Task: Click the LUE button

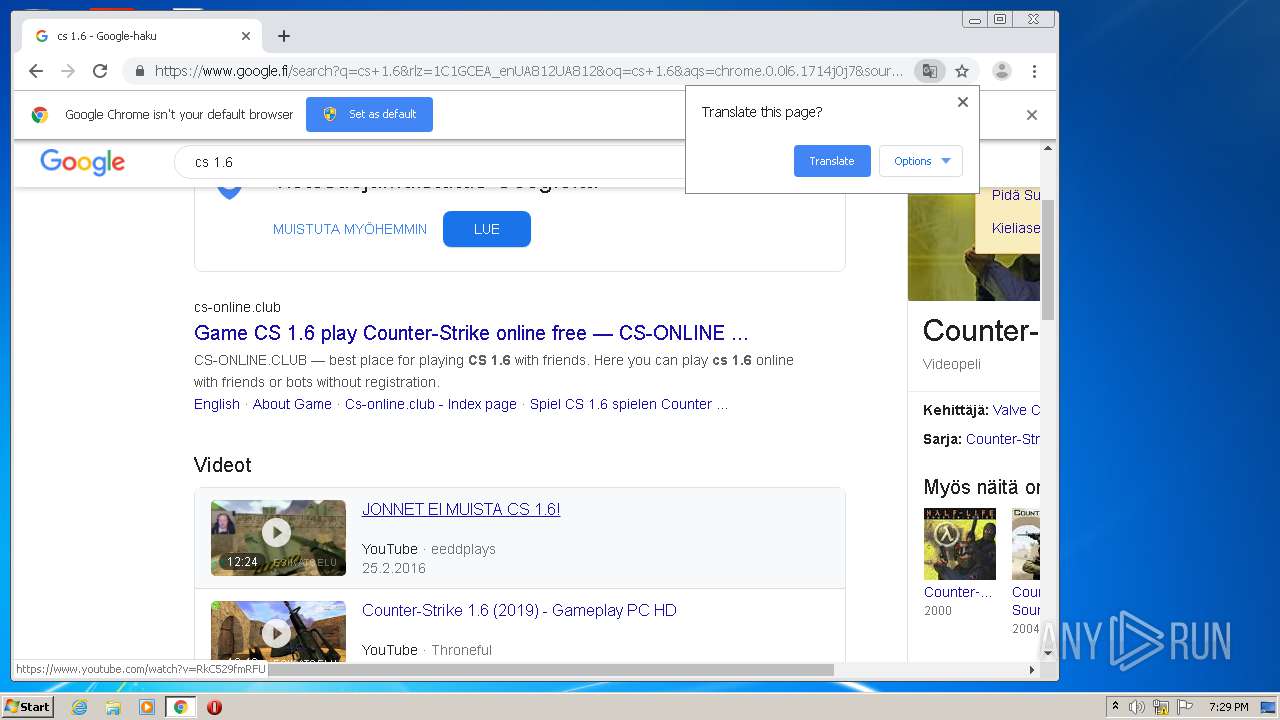Action: 487,229
